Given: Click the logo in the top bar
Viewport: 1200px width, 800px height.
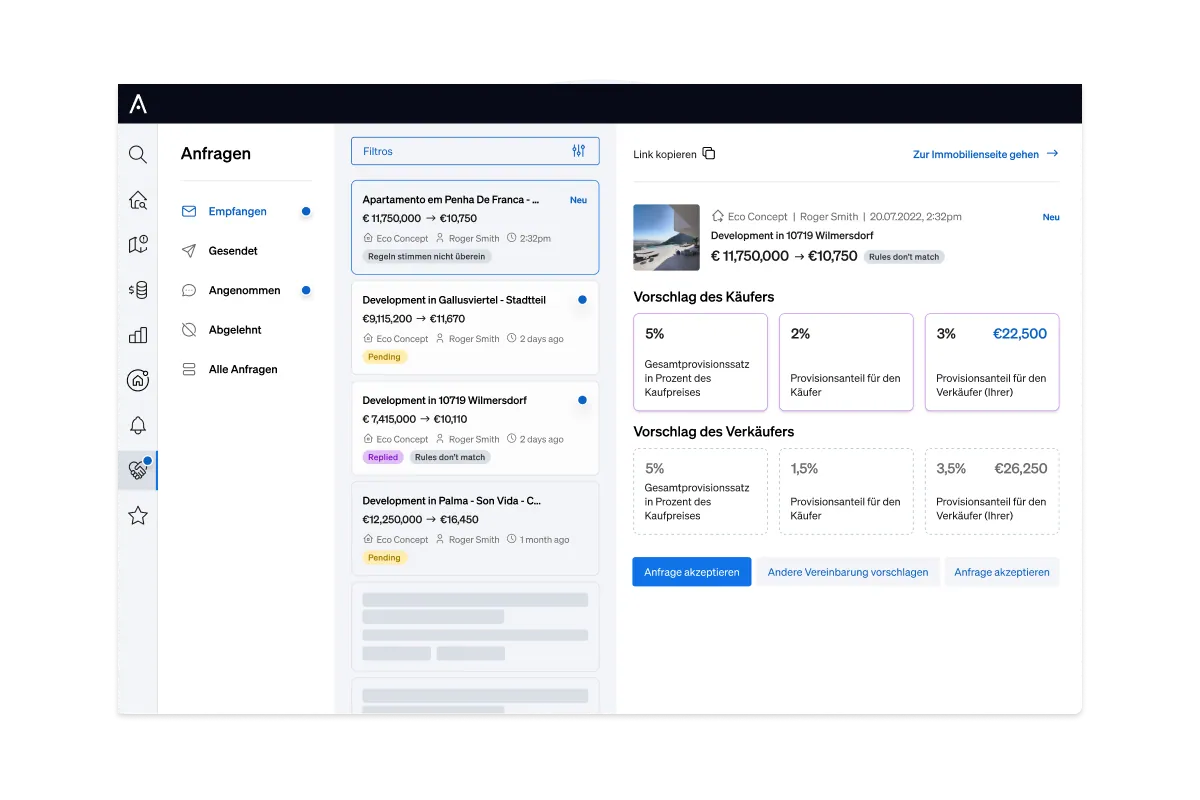Looking at the screenshot, I should [138, 103].
